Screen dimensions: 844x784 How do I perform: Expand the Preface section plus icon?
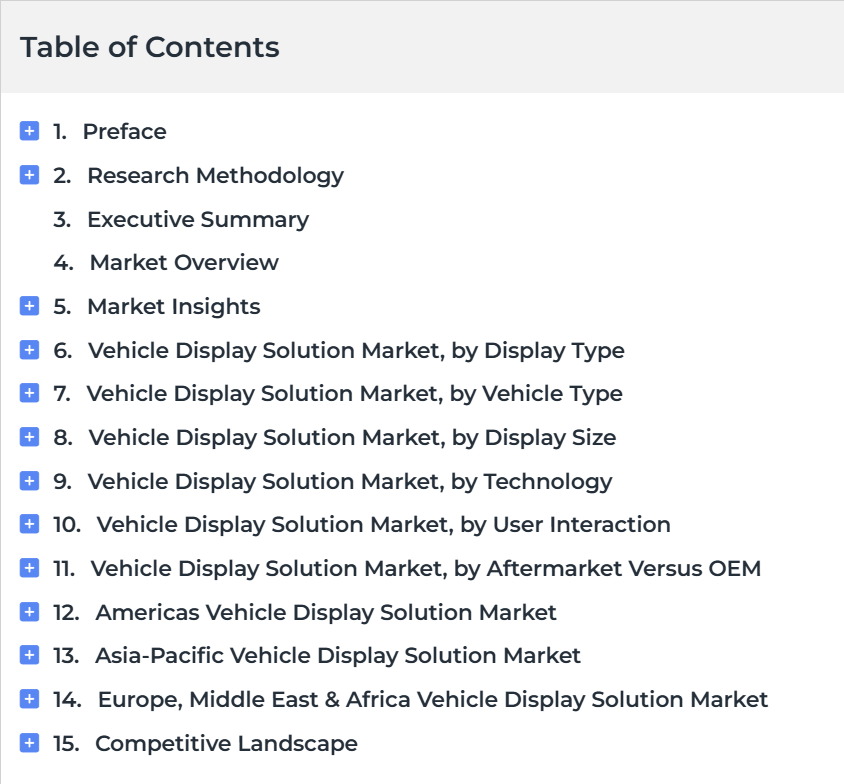(x=29, y=131)
